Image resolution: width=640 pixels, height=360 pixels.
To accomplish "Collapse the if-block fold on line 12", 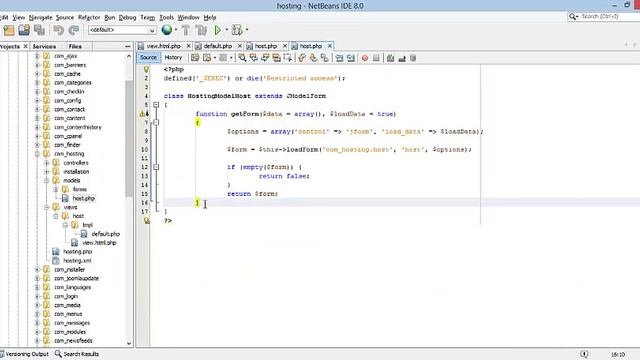I will click(156, 167).
